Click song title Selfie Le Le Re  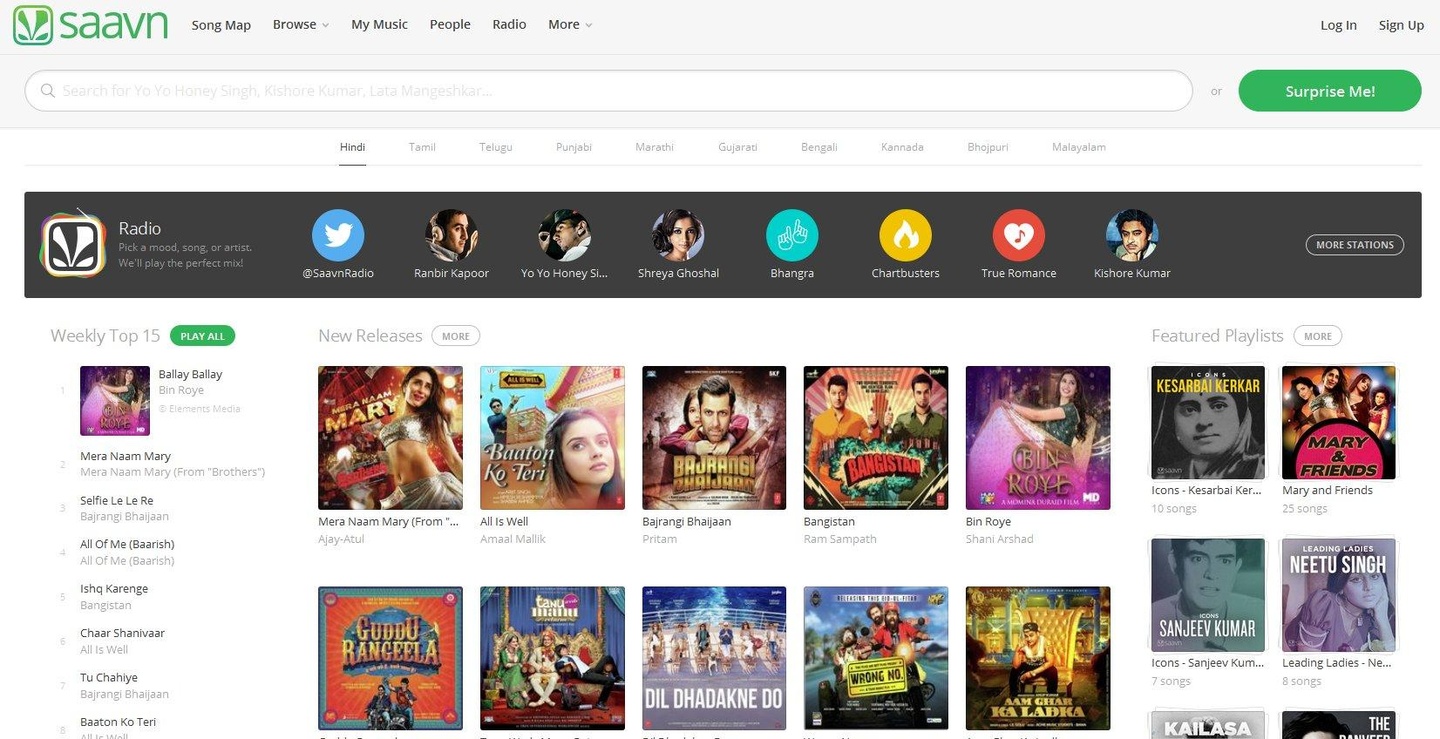[117, 500]
